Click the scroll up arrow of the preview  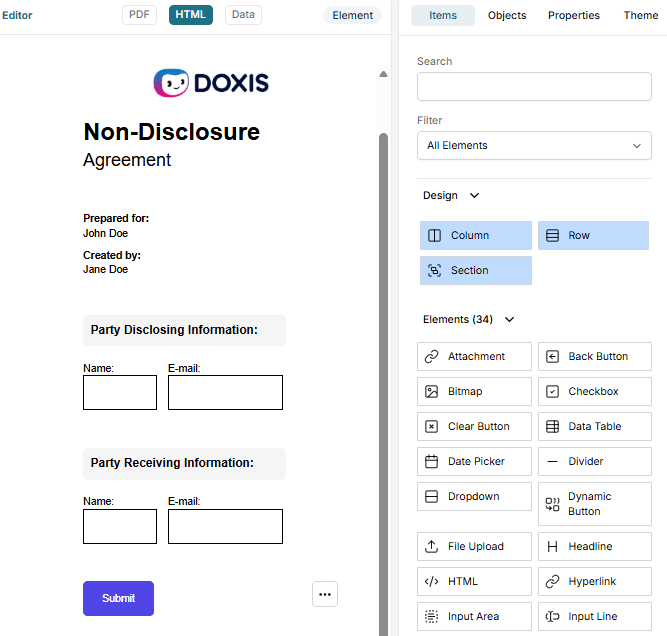coord(383,74)
